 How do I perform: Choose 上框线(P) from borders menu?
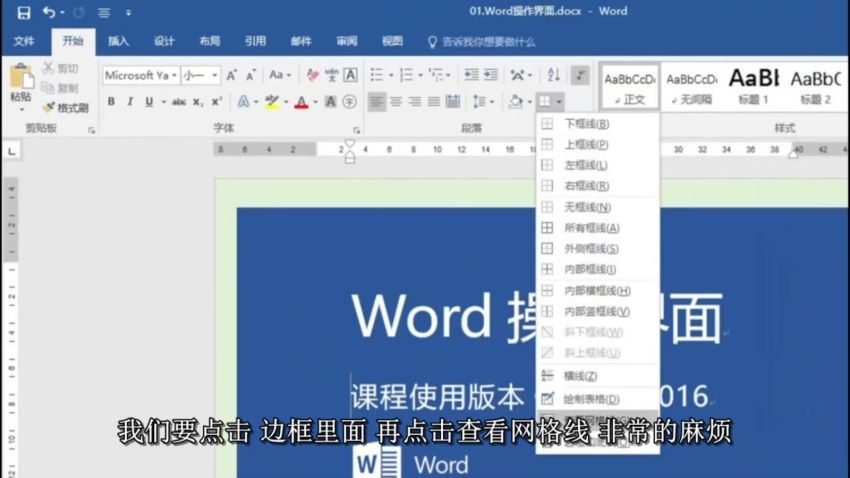597,145
